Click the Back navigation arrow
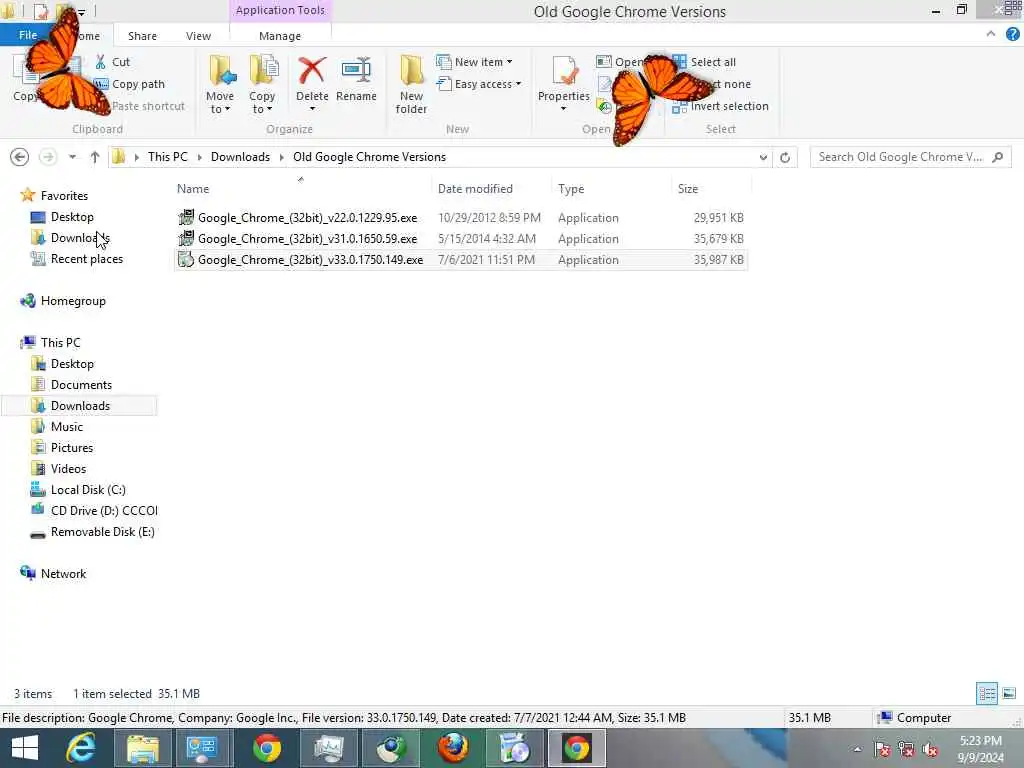Screen dimensions: 1024x768 20,157
